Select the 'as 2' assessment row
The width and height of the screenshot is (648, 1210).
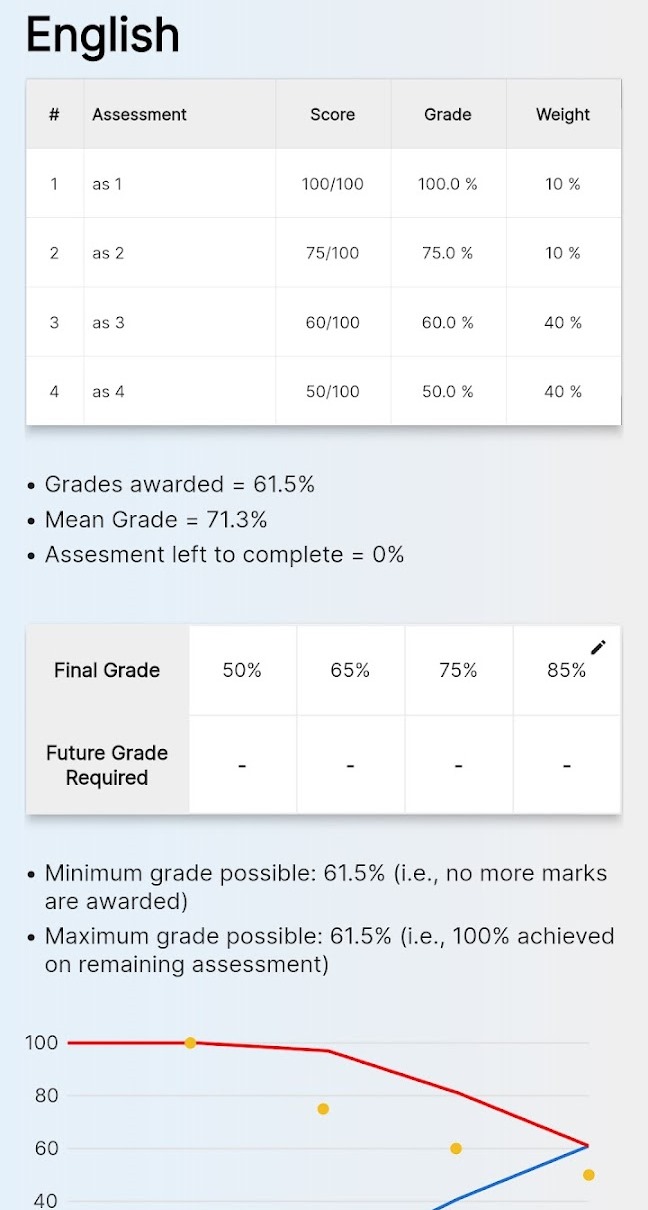323,253
